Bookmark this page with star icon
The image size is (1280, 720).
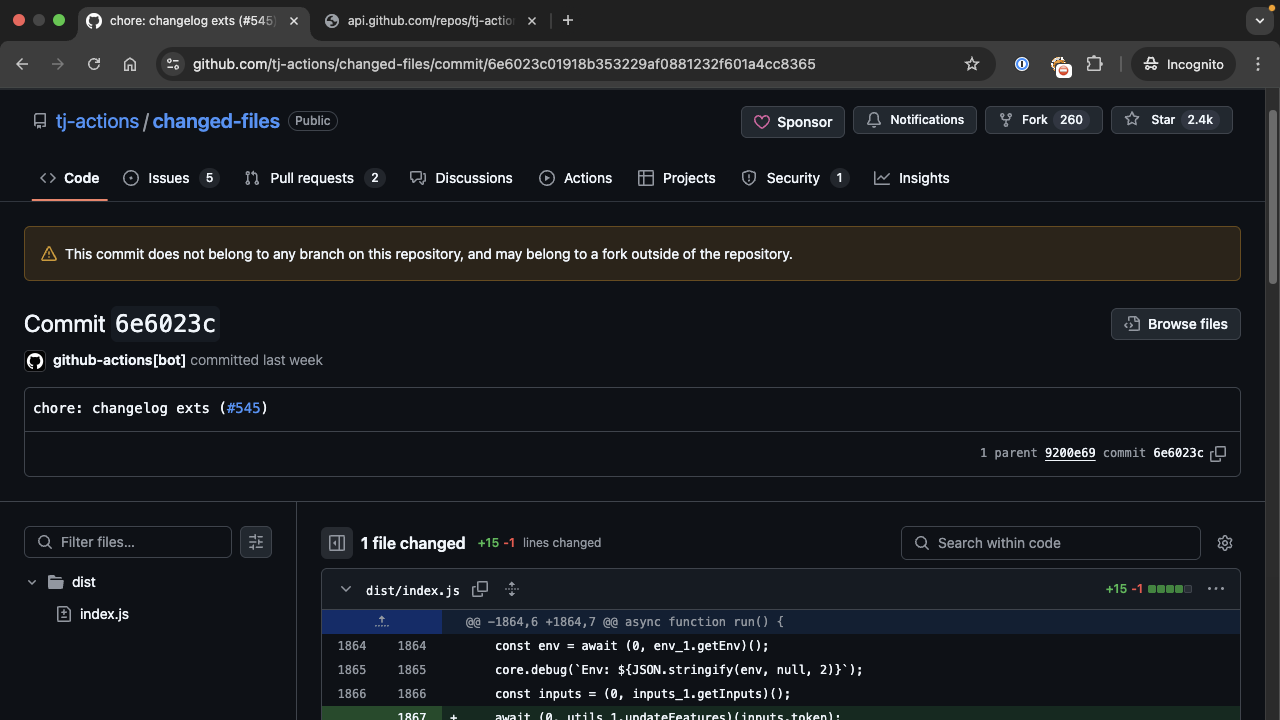pos(971,64)
